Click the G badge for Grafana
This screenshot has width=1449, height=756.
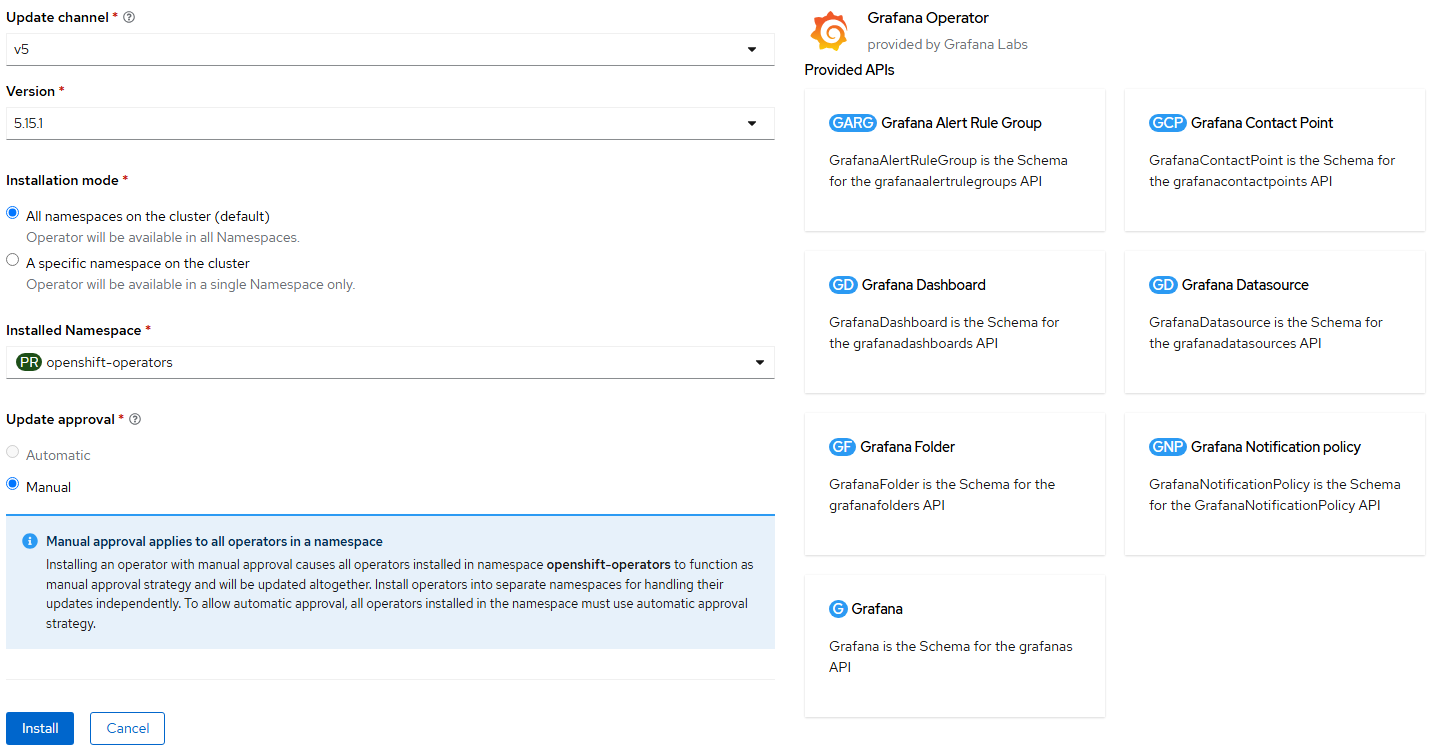point(840,608)
